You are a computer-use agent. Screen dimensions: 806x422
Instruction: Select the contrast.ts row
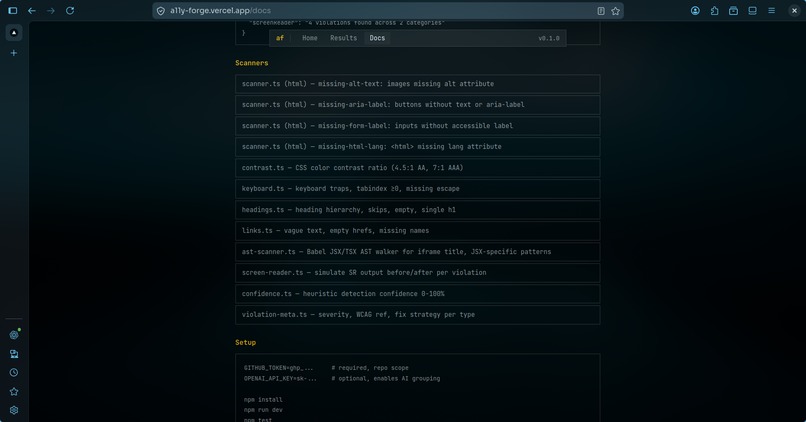point(417,168)
